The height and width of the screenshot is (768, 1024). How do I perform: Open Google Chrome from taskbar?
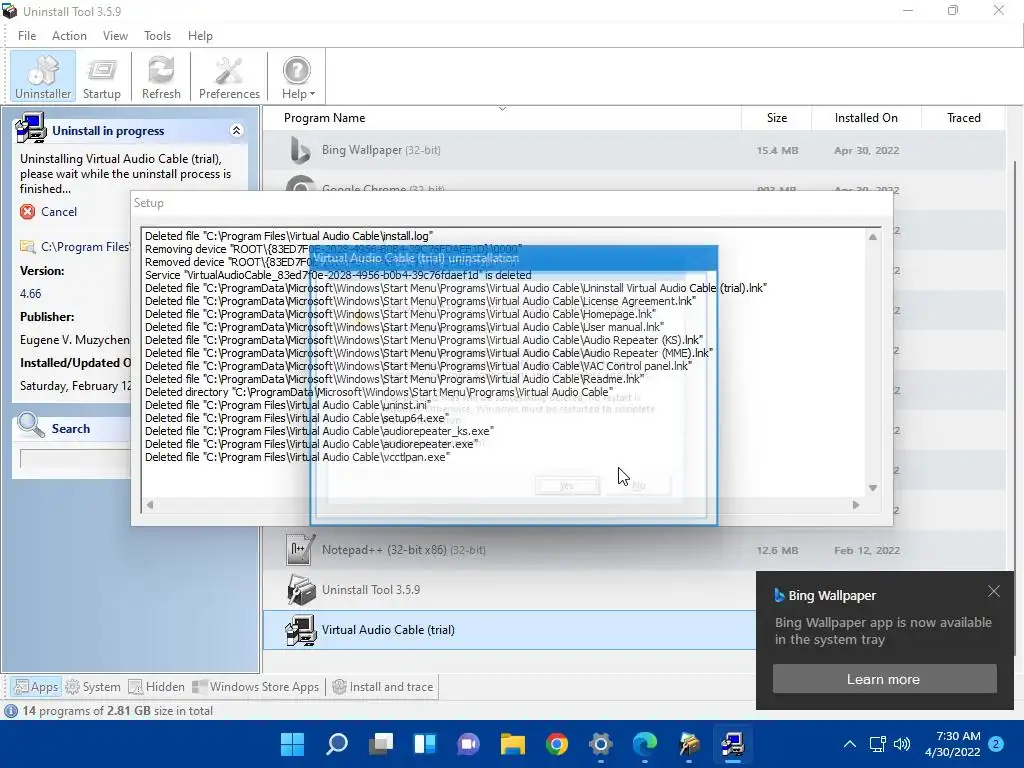tap(556, 744)
